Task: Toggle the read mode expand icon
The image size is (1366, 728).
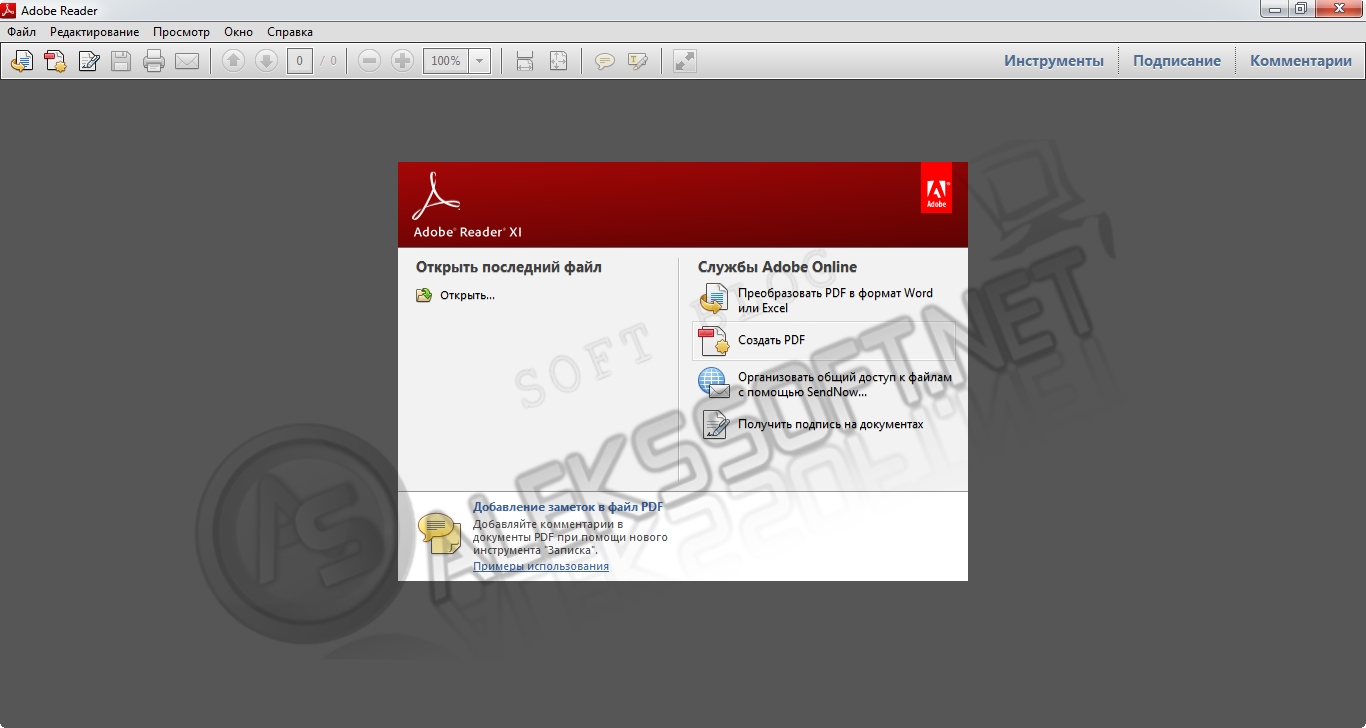Action: pos(684,61)
